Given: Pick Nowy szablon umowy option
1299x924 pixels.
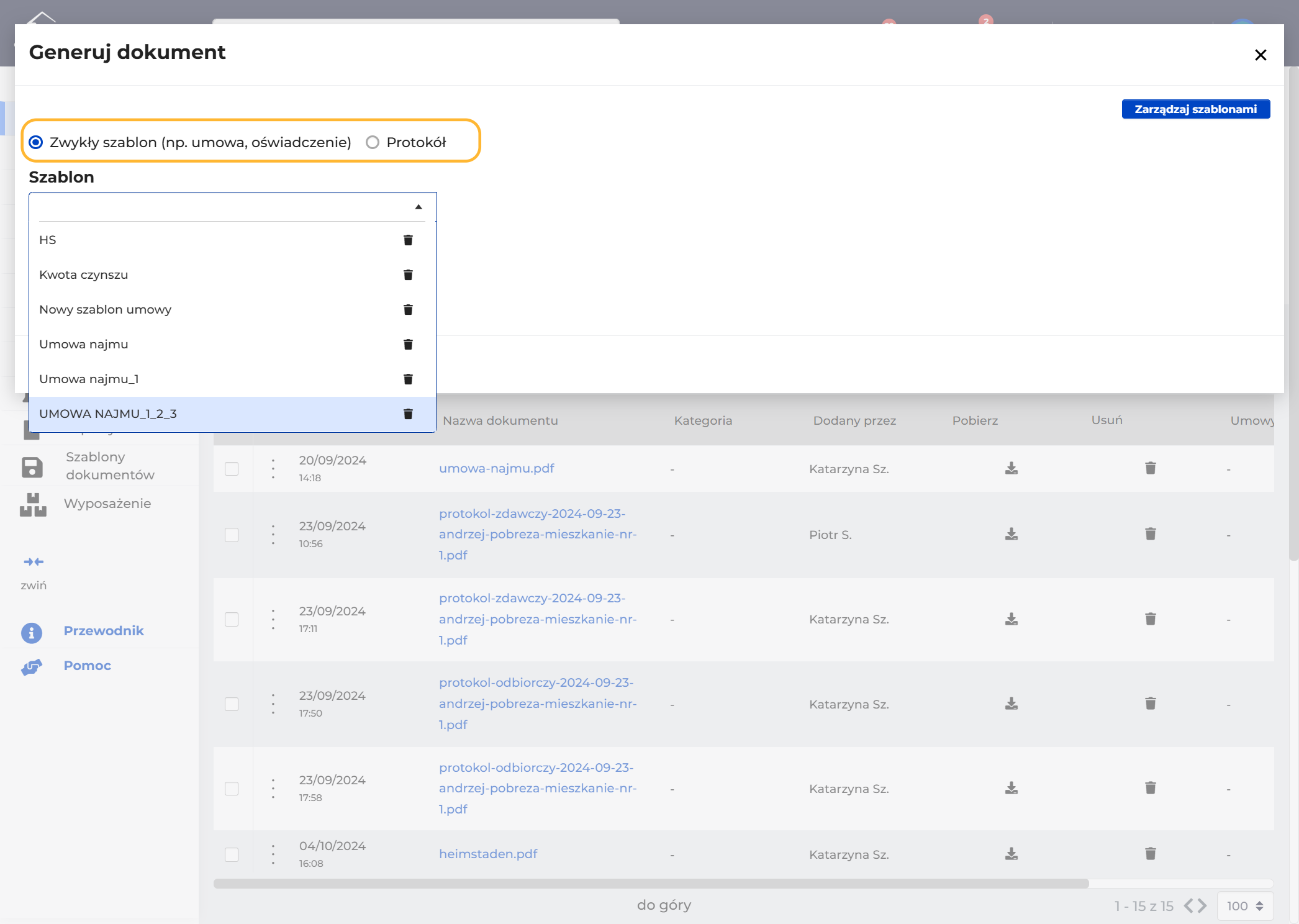Looking at the screenshot, I should [x=232, y=309].
